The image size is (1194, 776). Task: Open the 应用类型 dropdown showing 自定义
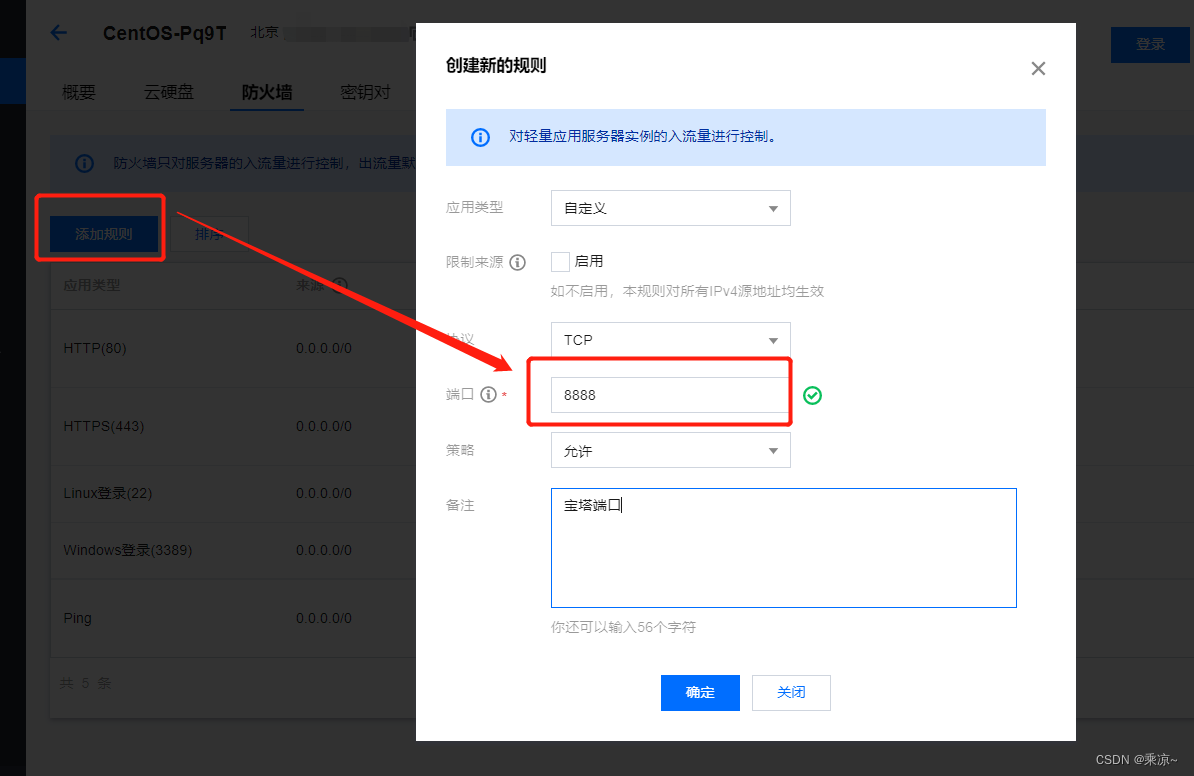pos(671,208)
